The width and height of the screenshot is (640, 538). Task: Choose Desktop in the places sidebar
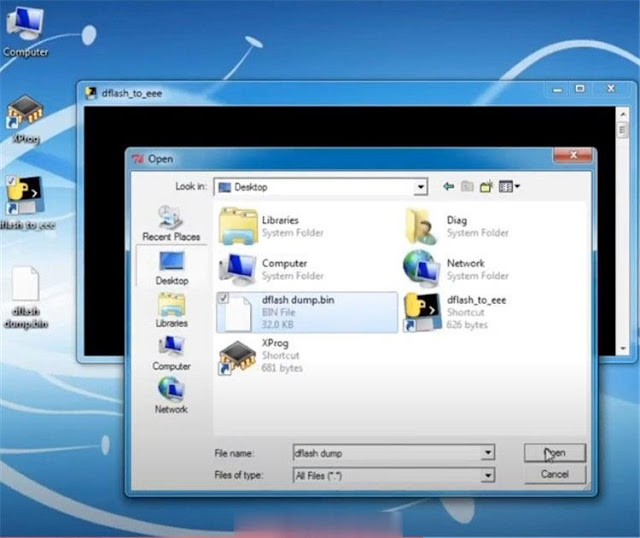(171, 268)
